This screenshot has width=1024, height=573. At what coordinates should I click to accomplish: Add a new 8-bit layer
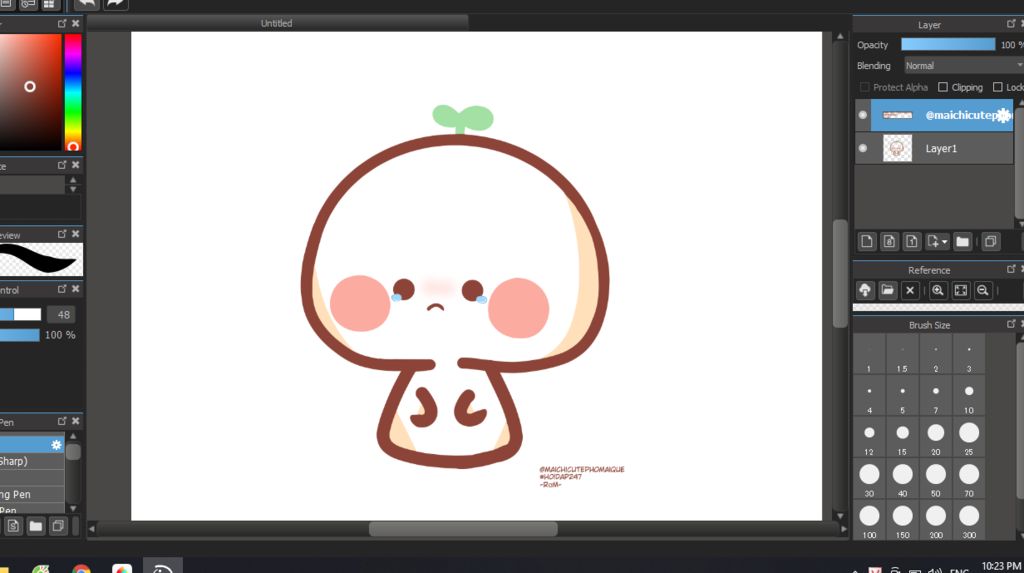pos(889,242)
